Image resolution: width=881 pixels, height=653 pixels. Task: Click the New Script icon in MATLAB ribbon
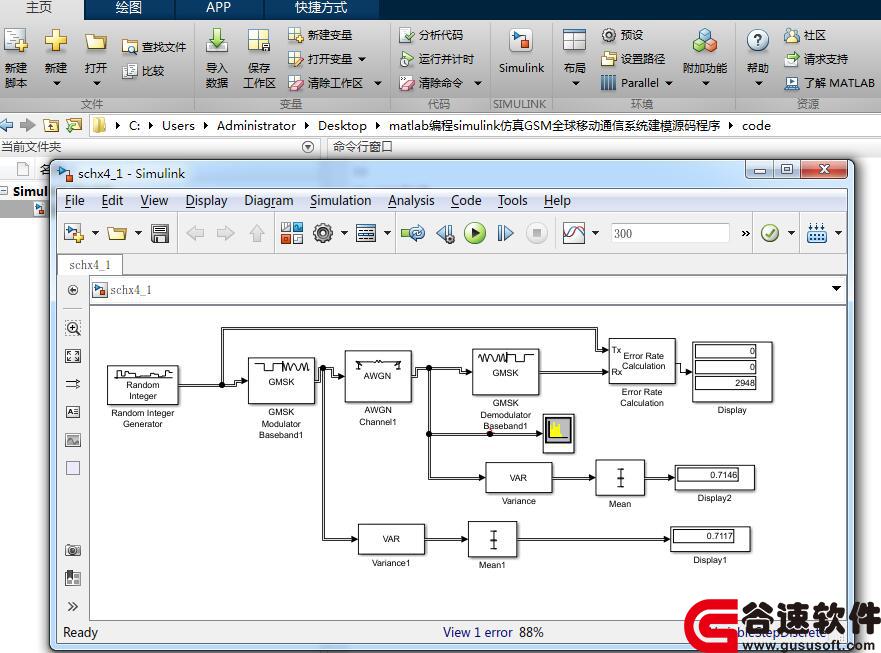16,41
